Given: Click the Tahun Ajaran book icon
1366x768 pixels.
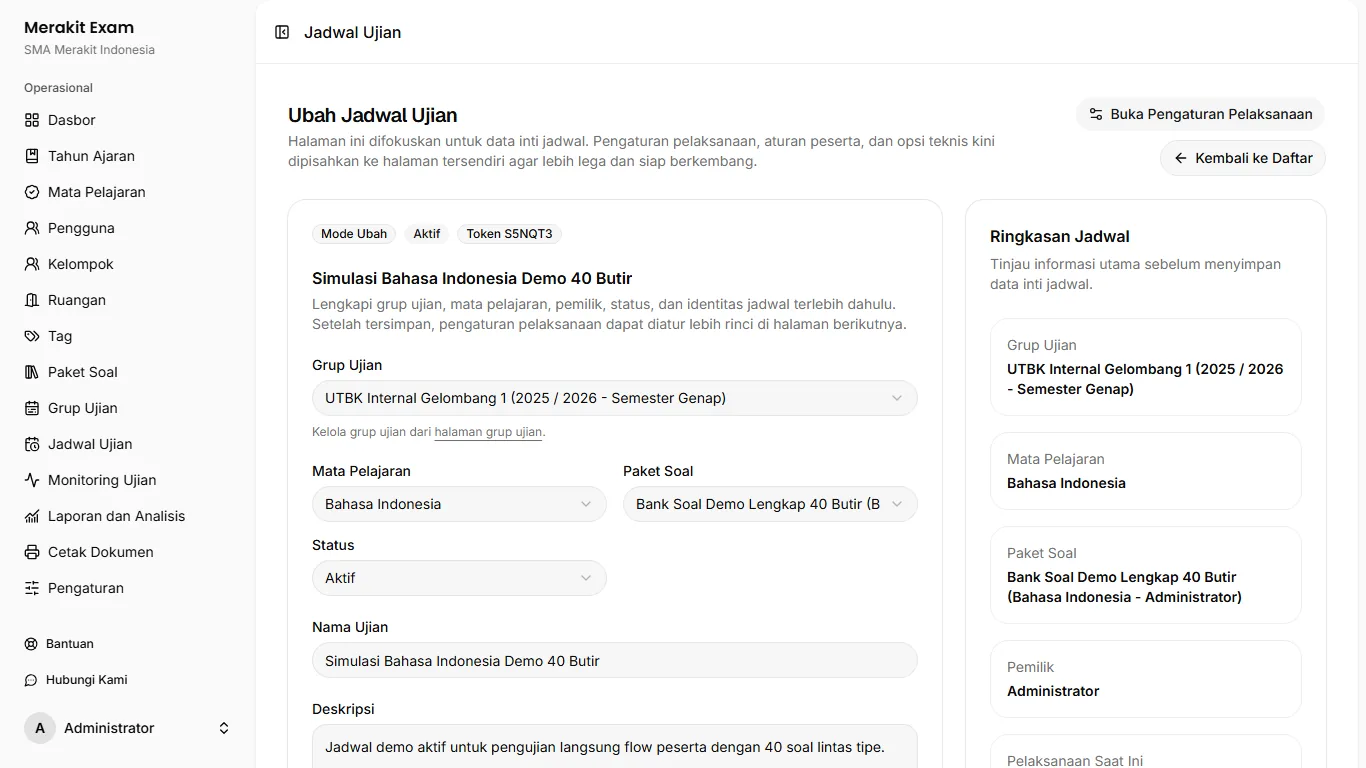Looking at the screenshot, I should pyautogui.click(x=32, y=156).
